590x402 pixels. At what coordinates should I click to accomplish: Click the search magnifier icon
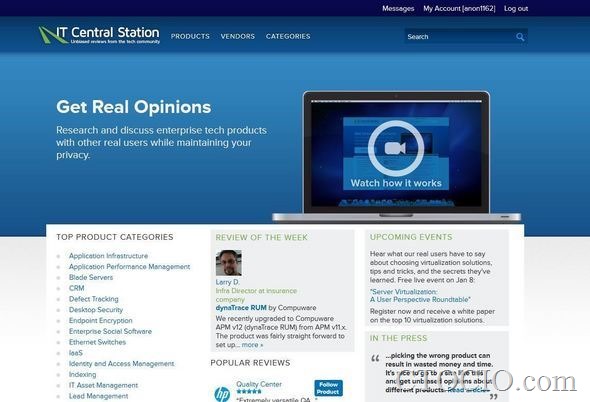pyautogui.click(x=520, y=37)
